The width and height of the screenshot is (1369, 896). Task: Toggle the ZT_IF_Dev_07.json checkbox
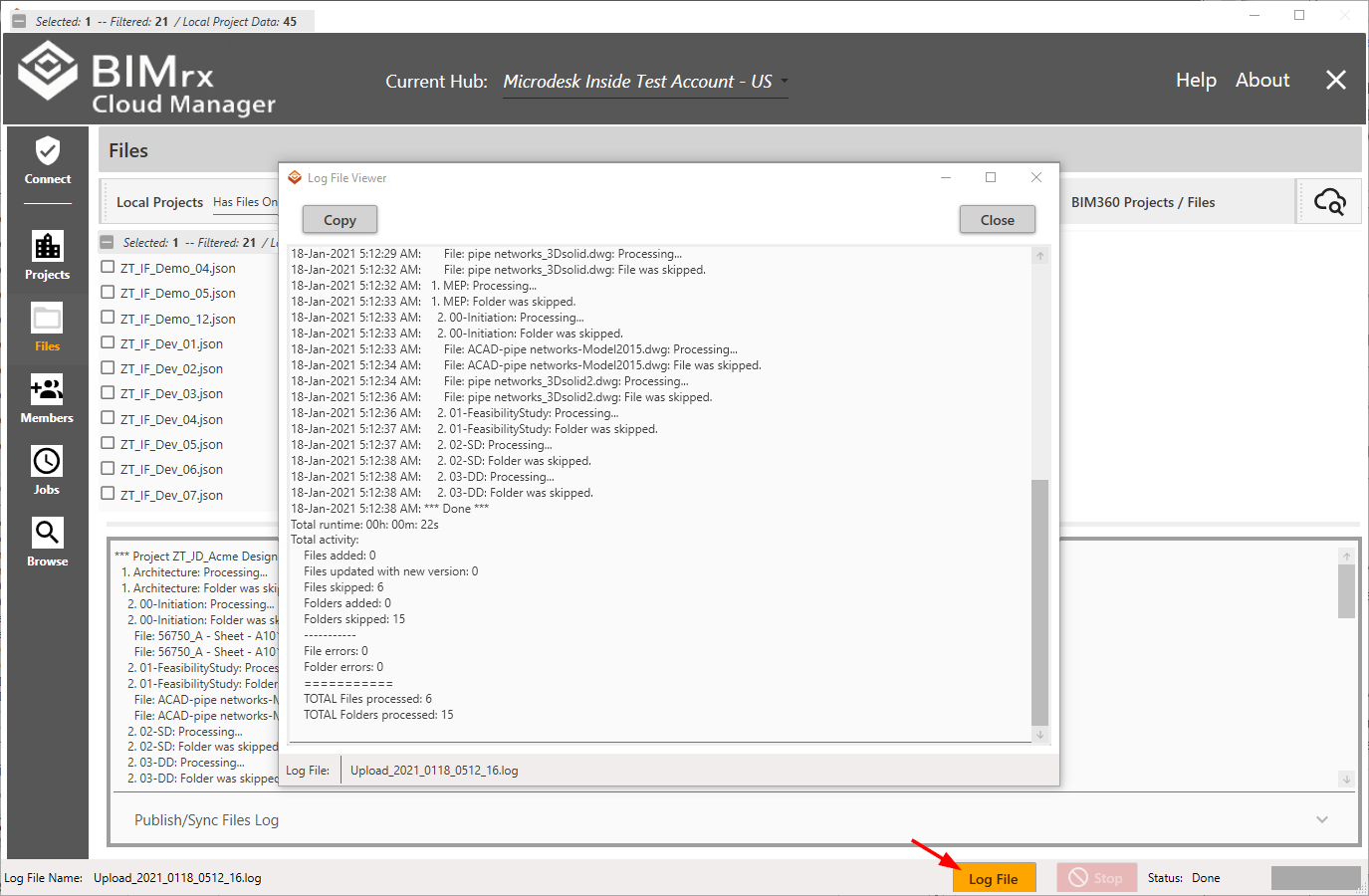point(108,494)
